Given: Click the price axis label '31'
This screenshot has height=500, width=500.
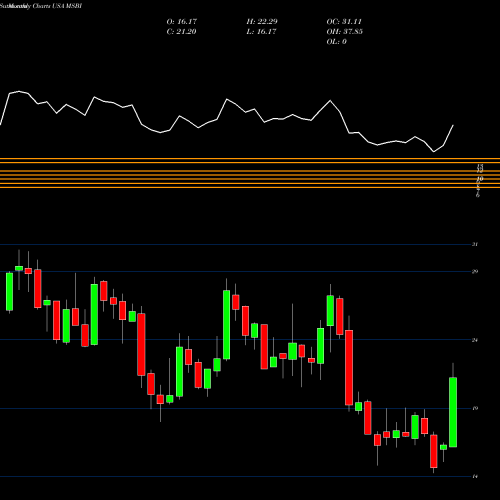Looking at the screenshot, I should click(475, 244).
